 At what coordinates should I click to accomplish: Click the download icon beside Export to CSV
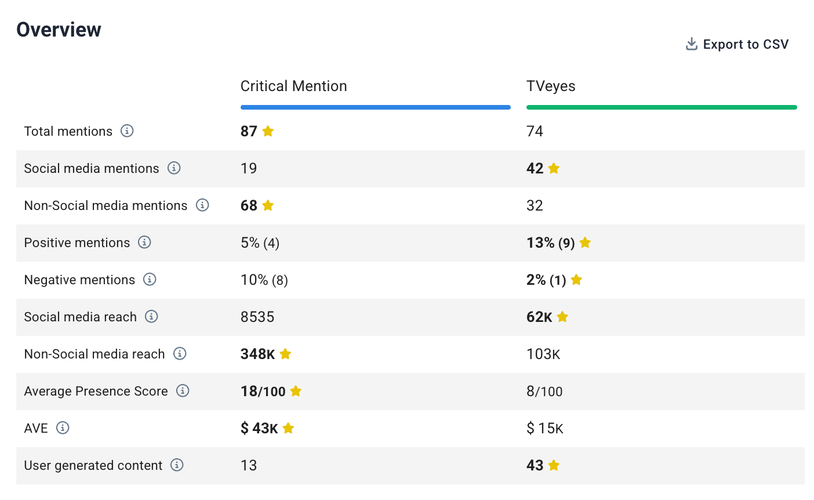[691, 44]
